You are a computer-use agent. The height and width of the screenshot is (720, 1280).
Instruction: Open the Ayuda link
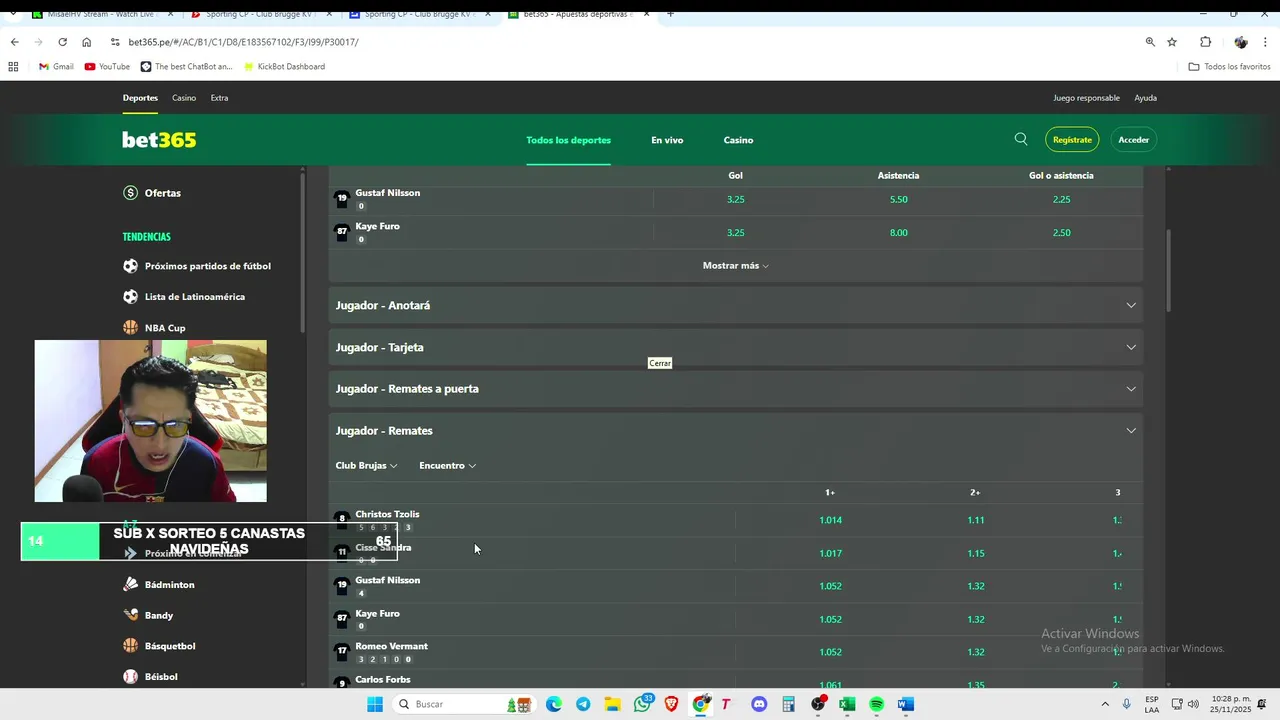pyautogui.click(x=1145, y=98)
